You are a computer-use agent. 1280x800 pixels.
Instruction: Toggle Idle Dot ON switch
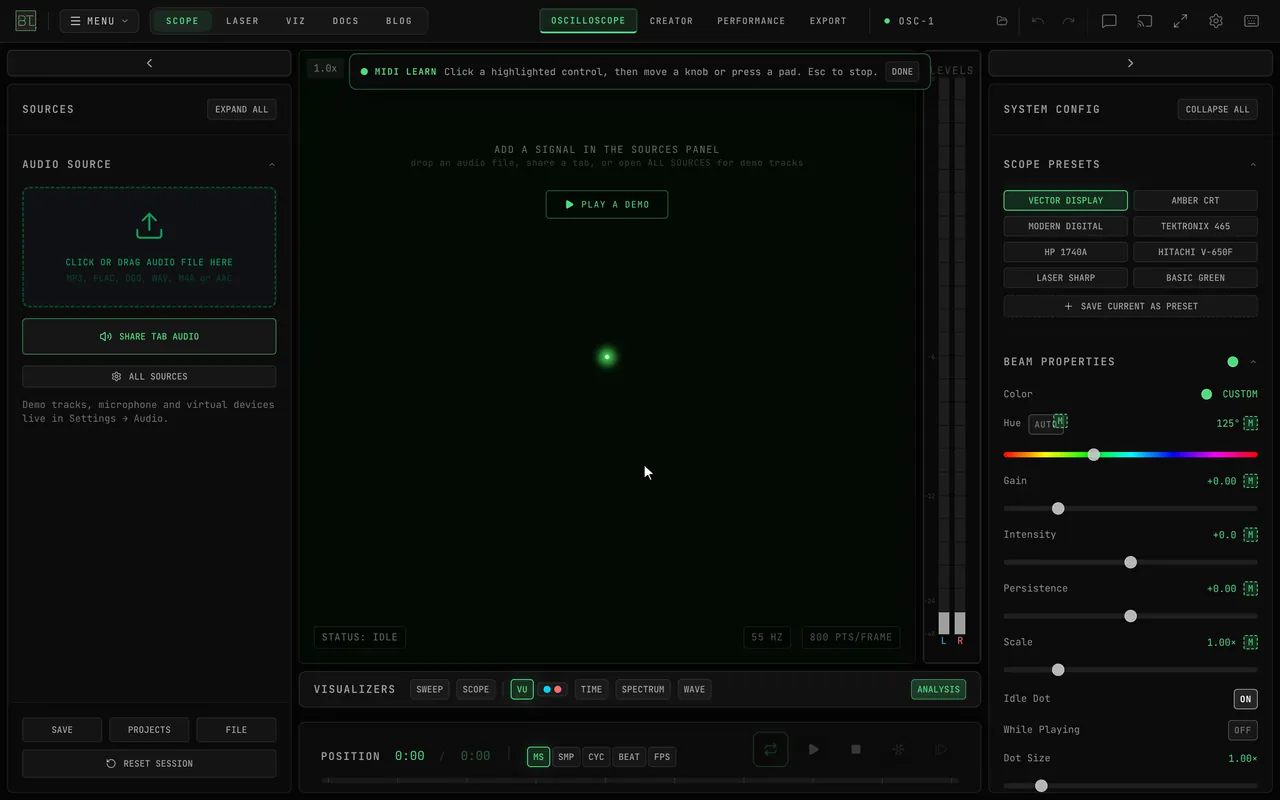[x=1245, y=699]
